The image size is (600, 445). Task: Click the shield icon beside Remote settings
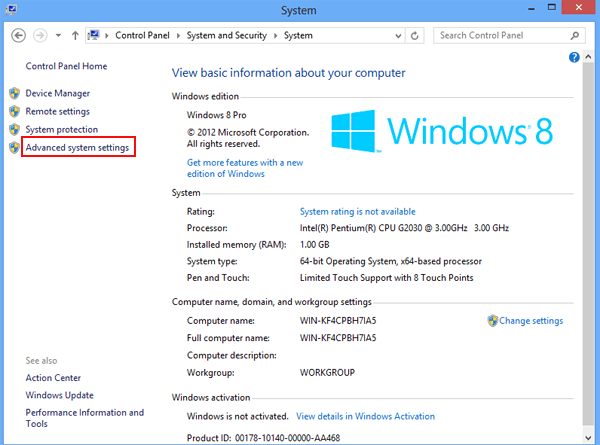point(15,111)
